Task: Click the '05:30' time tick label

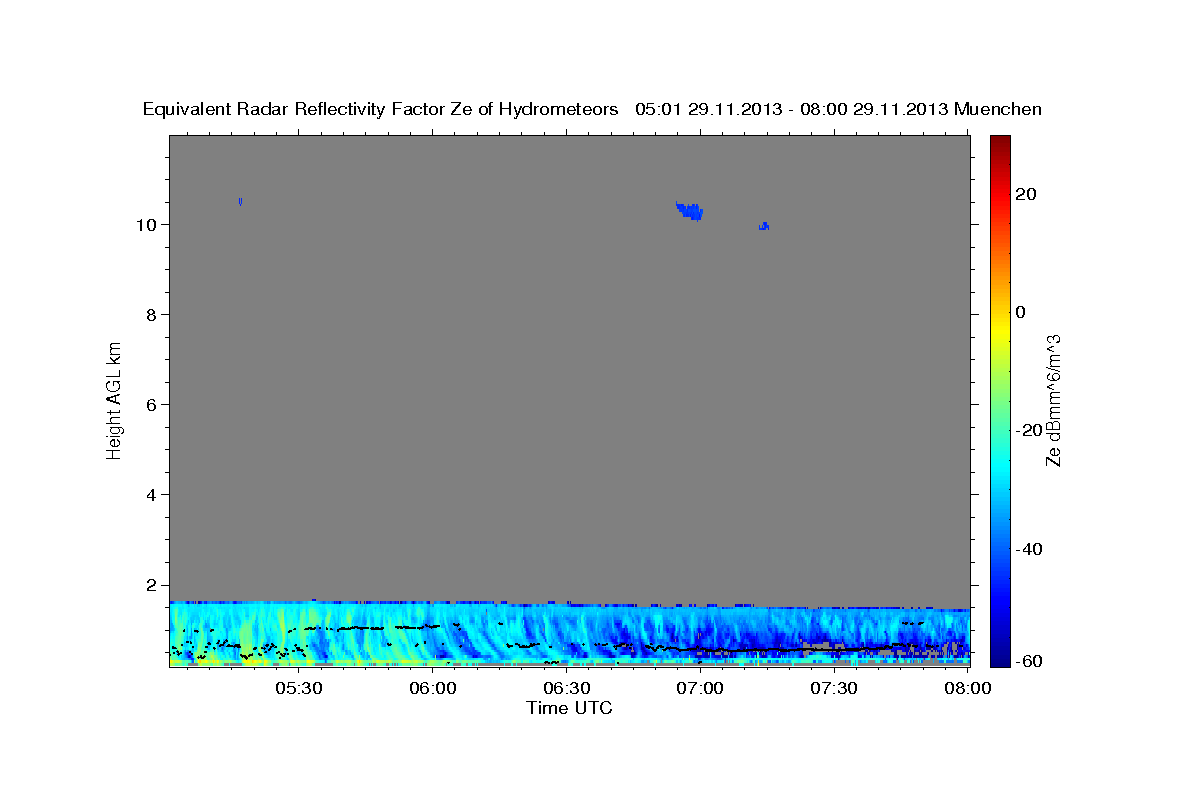Action: pos(299,688)
